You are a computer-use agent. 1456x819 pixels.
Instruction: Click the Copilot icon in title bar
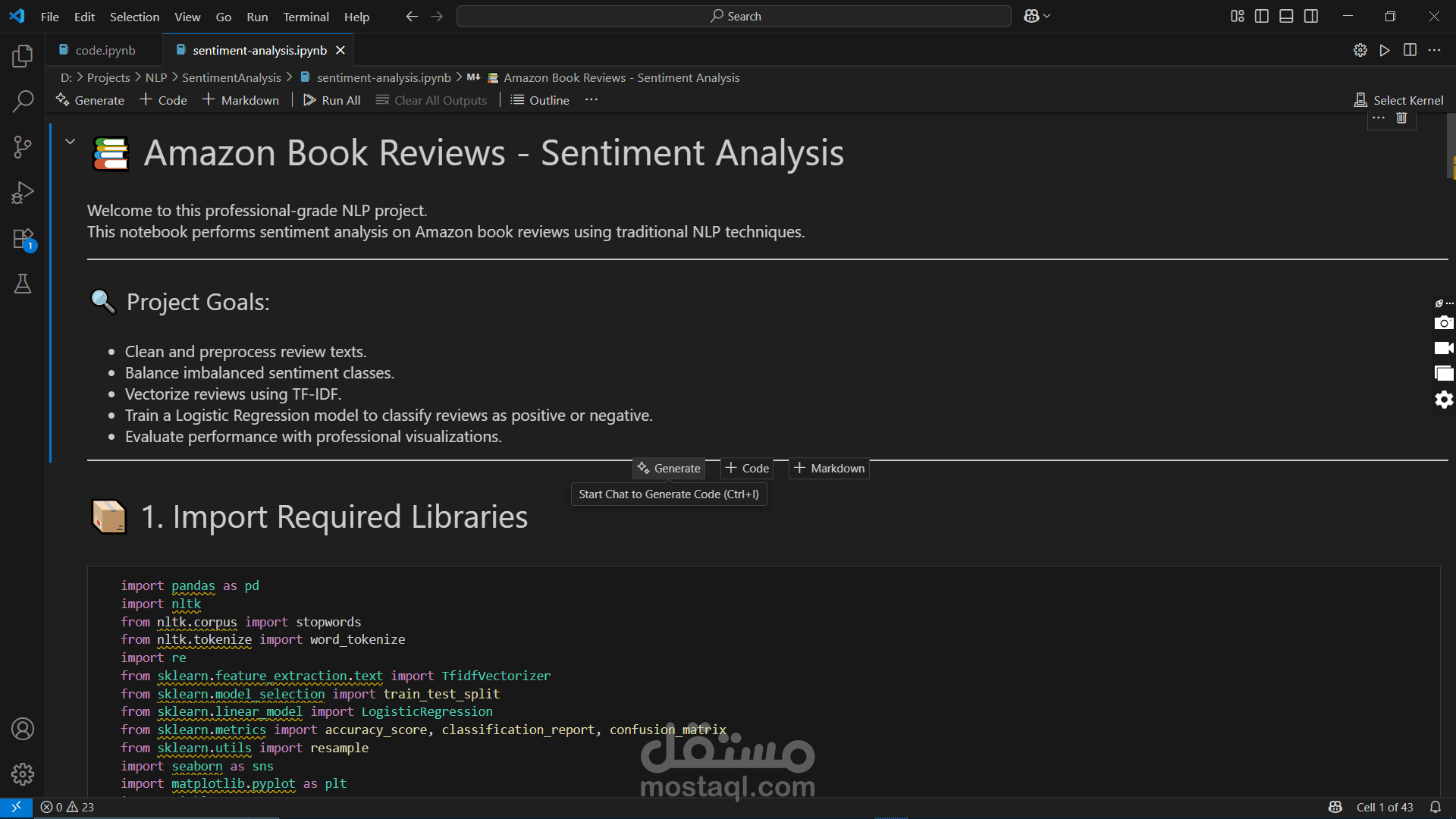coord(1031,16)
